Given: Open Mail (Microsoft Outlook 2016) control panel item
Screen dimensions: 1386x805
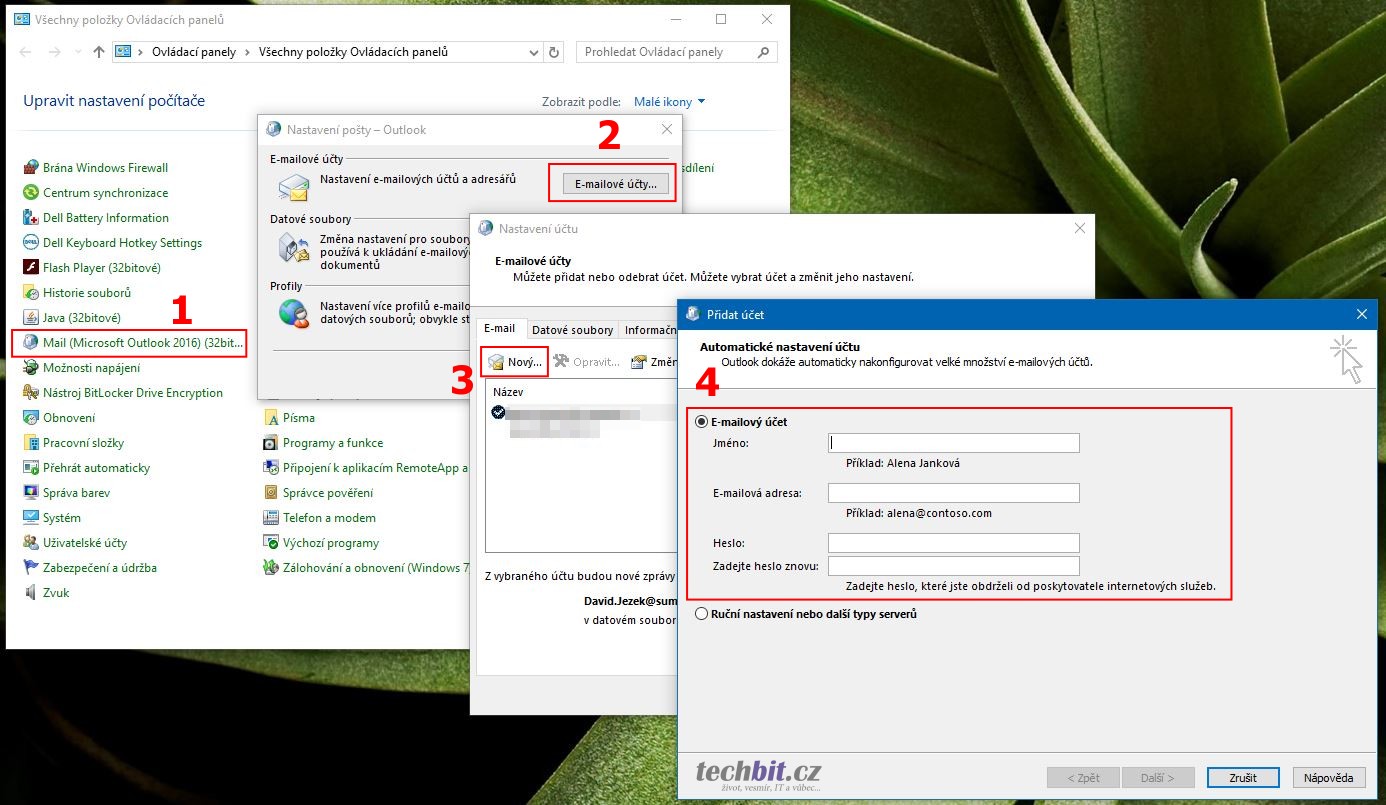Looking at the screenshot, I should point(141,343).
